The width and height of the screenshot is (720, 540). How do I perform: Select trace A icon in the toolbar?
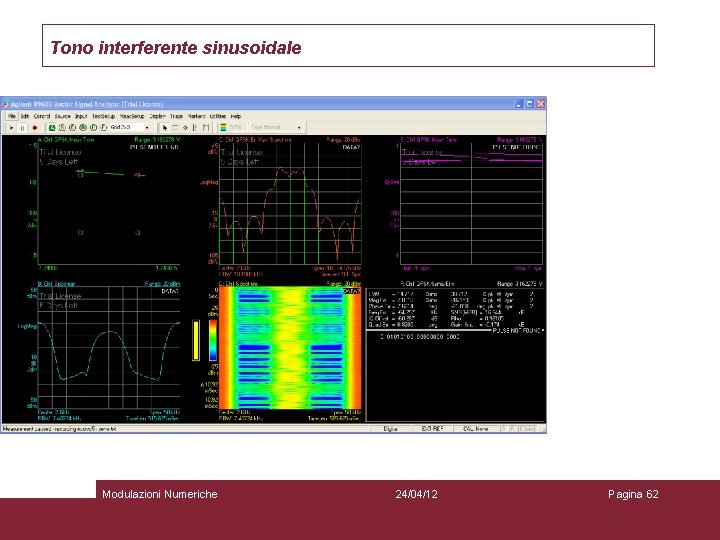click(52, 128)
